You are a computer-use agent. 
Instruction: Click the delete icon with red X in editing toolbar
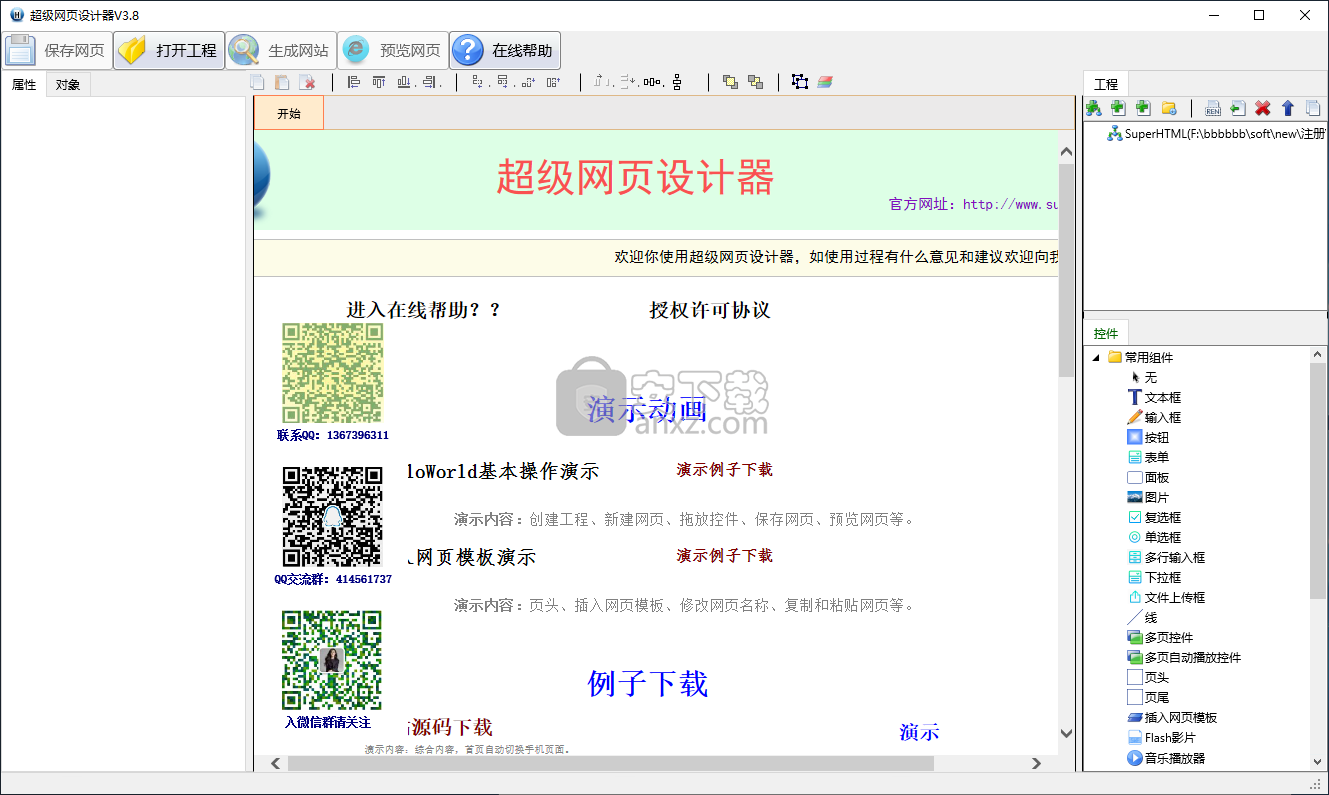(308, 82)
